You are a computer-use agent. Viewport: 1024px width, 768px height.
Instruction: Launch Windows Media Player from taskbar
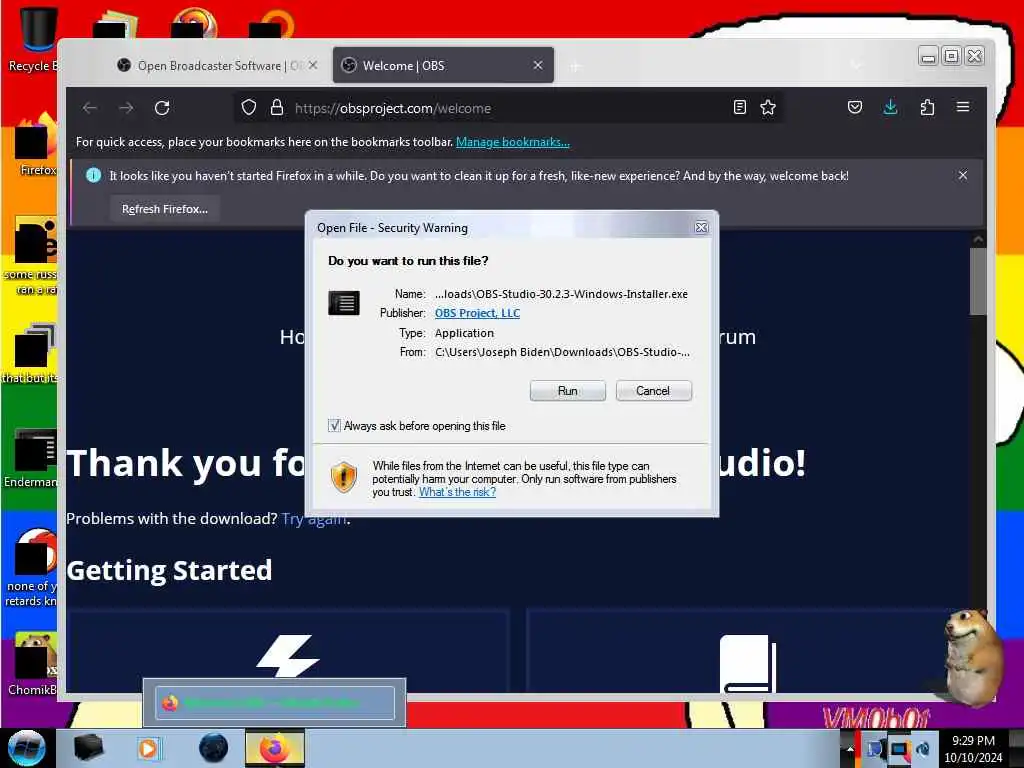tap(149, 748)
